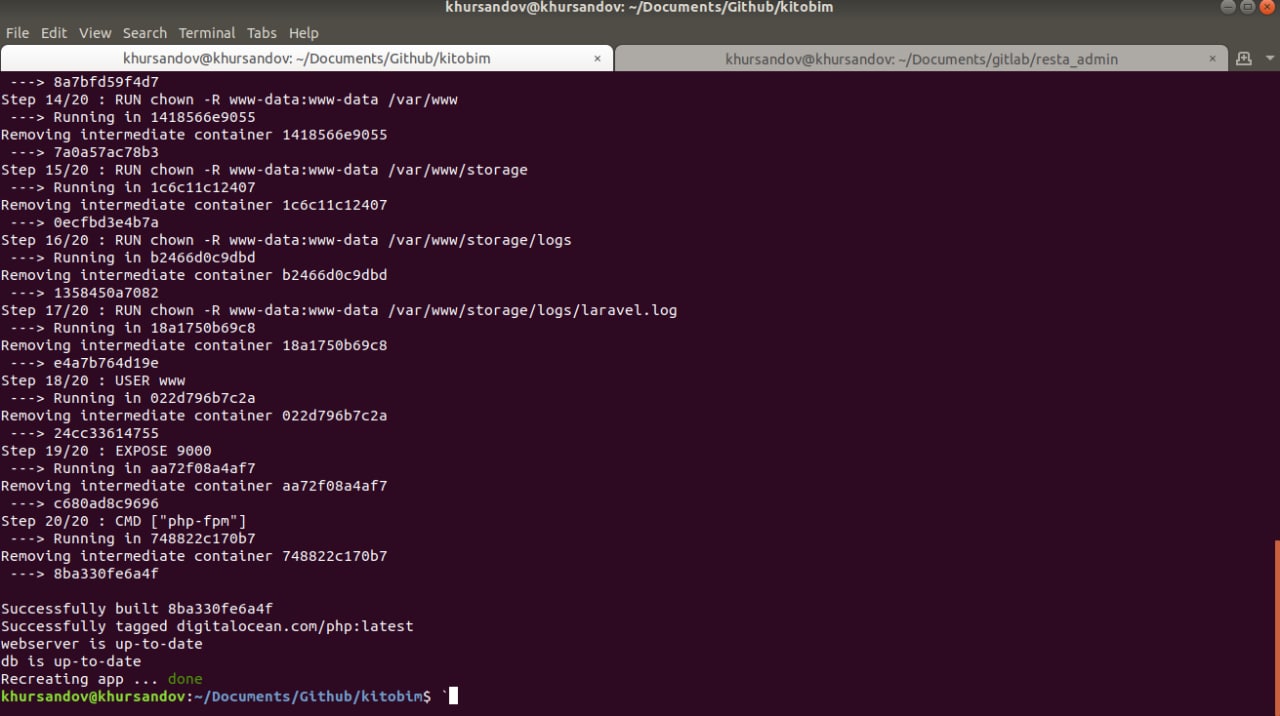Screen dimensions: 1280x716
Task: Click the '---> 7a0a57ac78b3' line
Action: (x=84, y=152)
